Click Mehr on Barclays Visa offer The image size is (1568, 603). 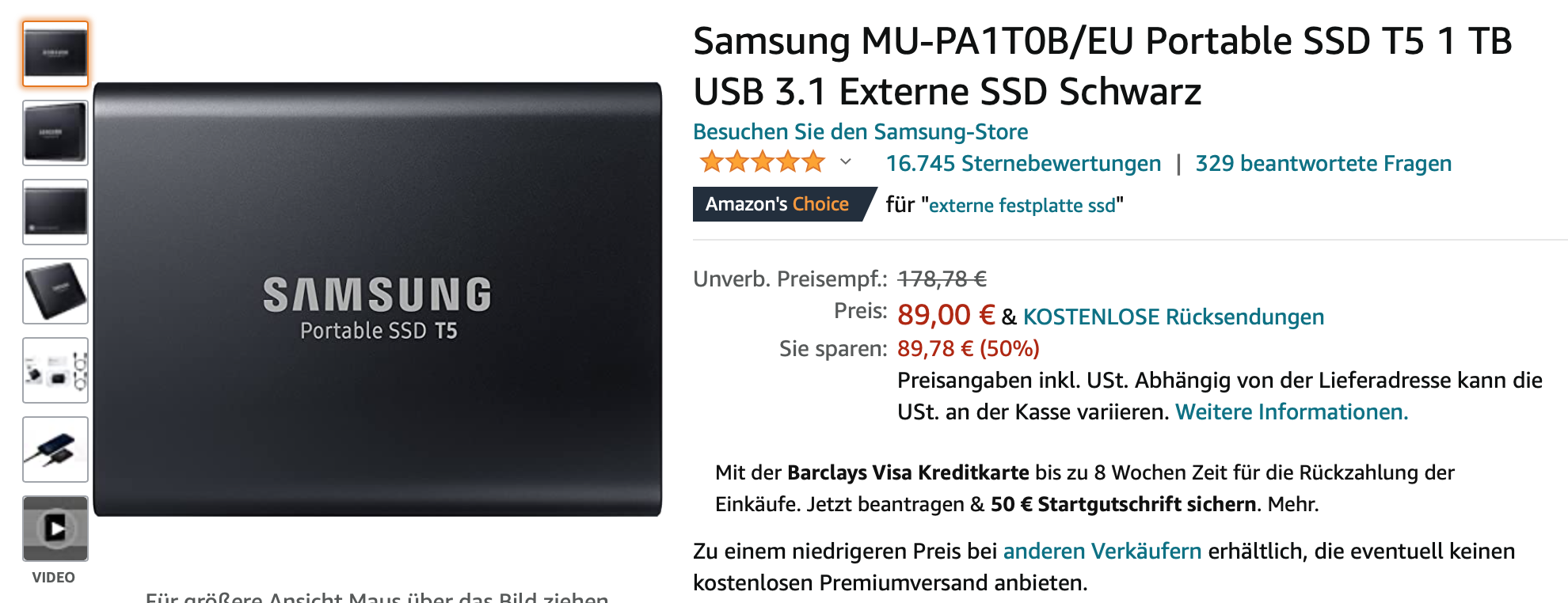1292,504
